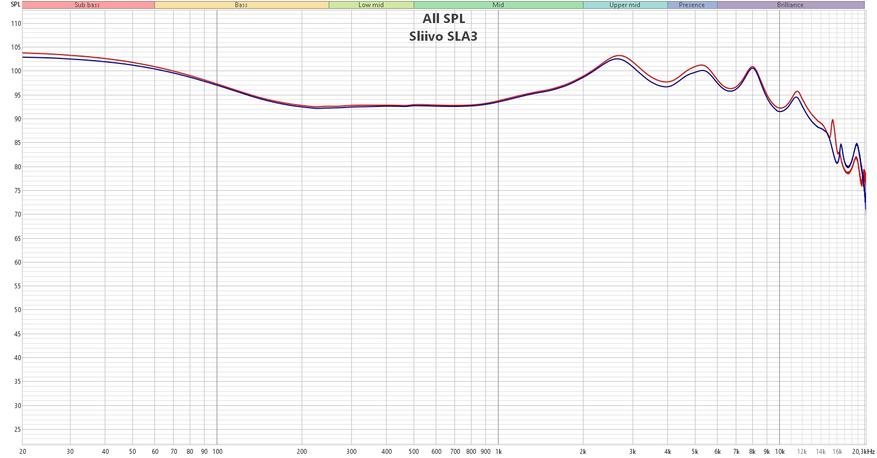This screenshot has height=458, width=877.
Task: Click the 55 SPL axis value
Action: [17, 286]
